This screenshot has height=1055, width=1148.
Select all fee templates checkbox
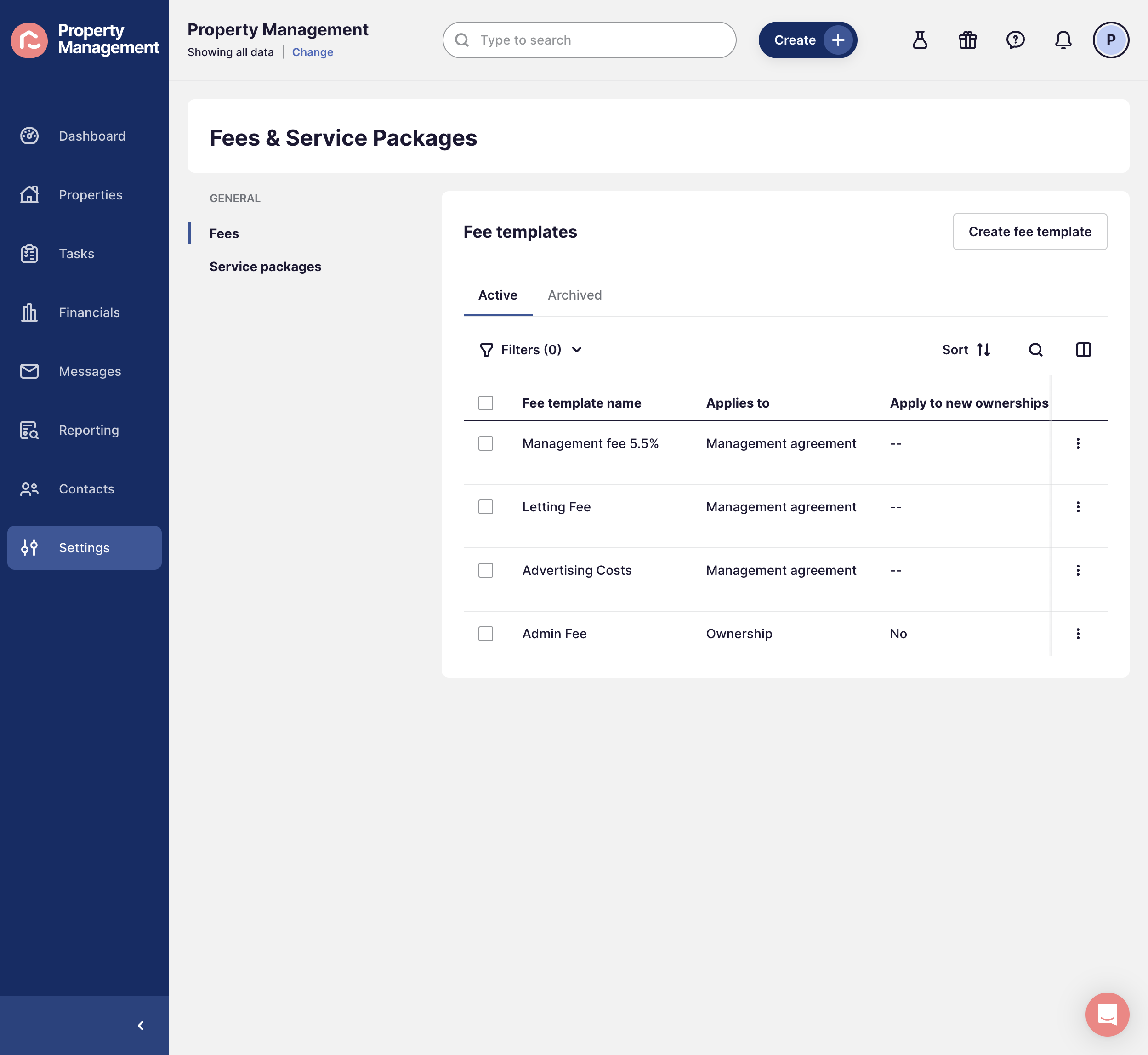click(x=486, y=403)
